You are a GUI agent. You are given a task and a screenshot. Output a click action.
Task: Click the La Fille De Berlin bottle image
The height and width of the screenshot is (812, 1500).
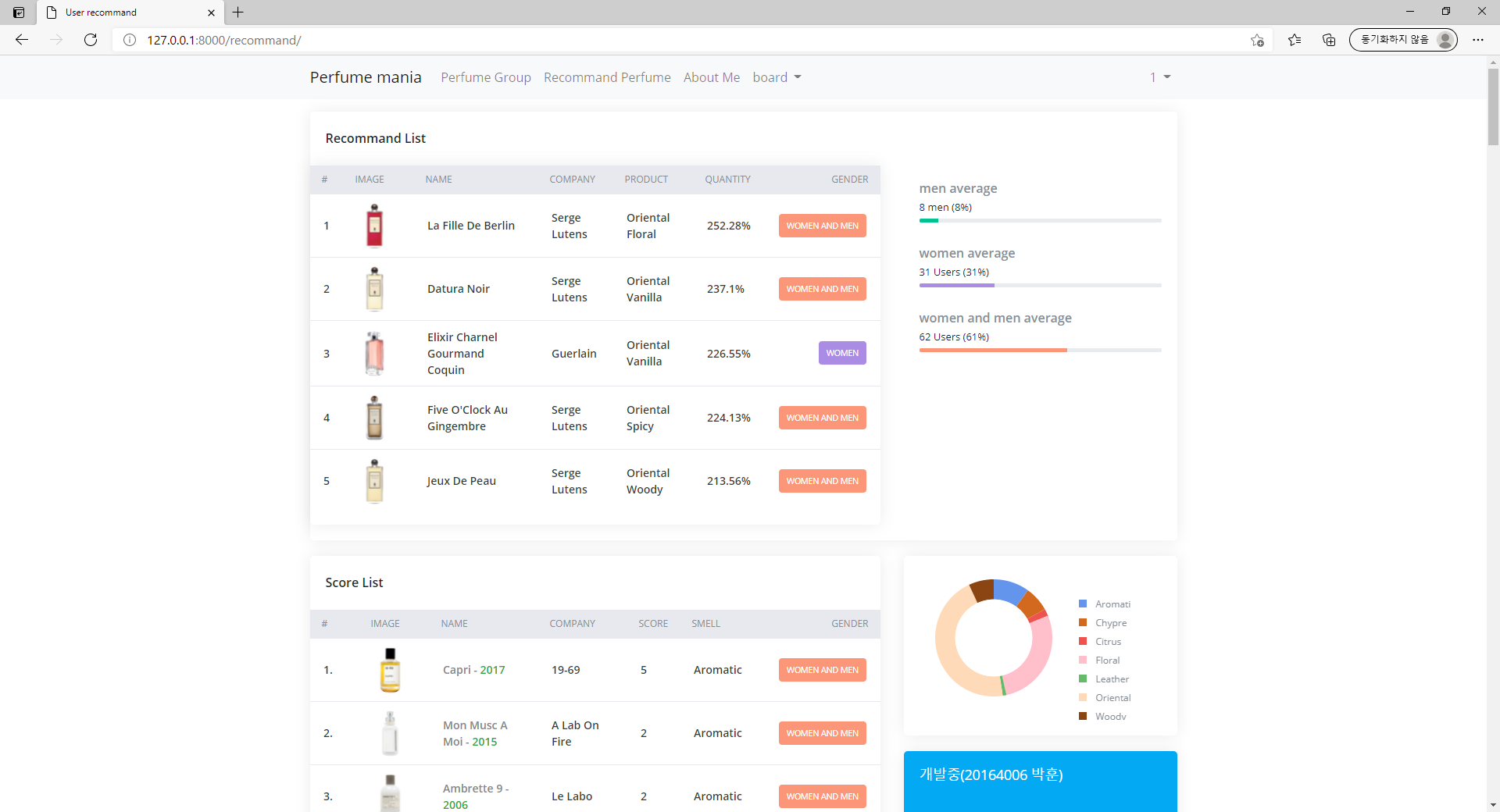[x=375, y=226]
